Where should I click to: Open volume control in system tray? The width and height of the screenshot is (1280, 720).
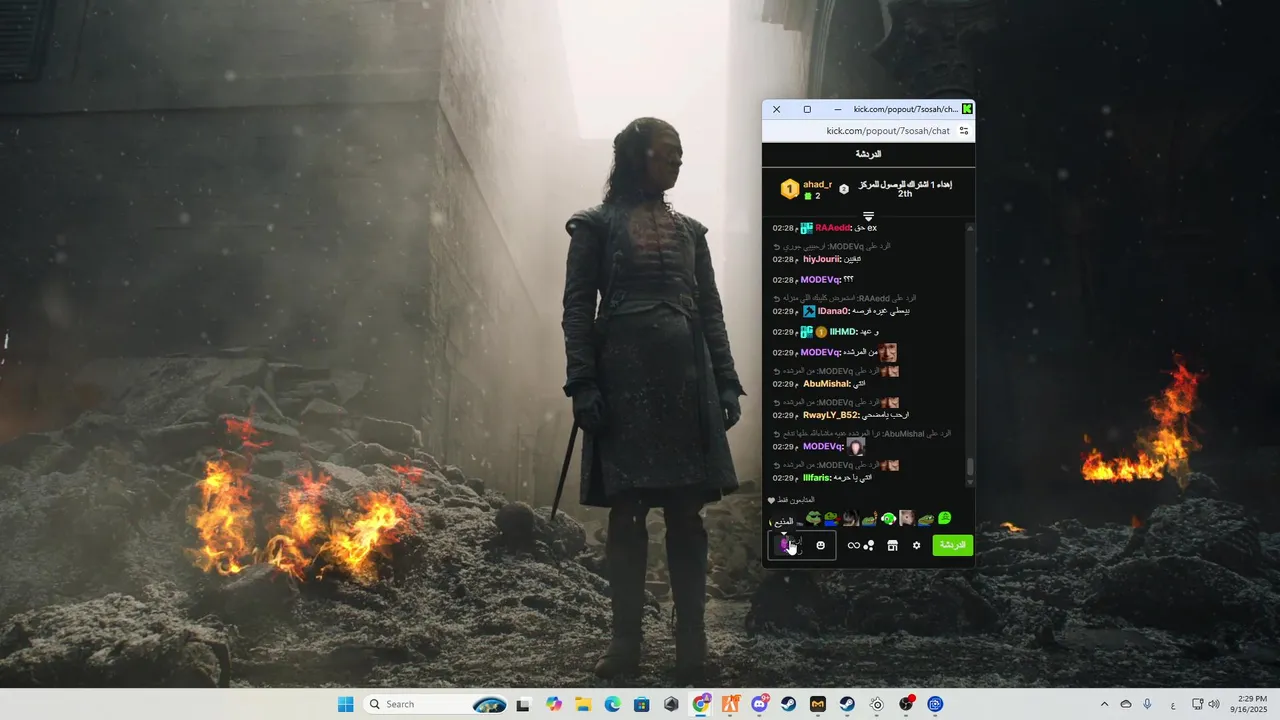1214,704
